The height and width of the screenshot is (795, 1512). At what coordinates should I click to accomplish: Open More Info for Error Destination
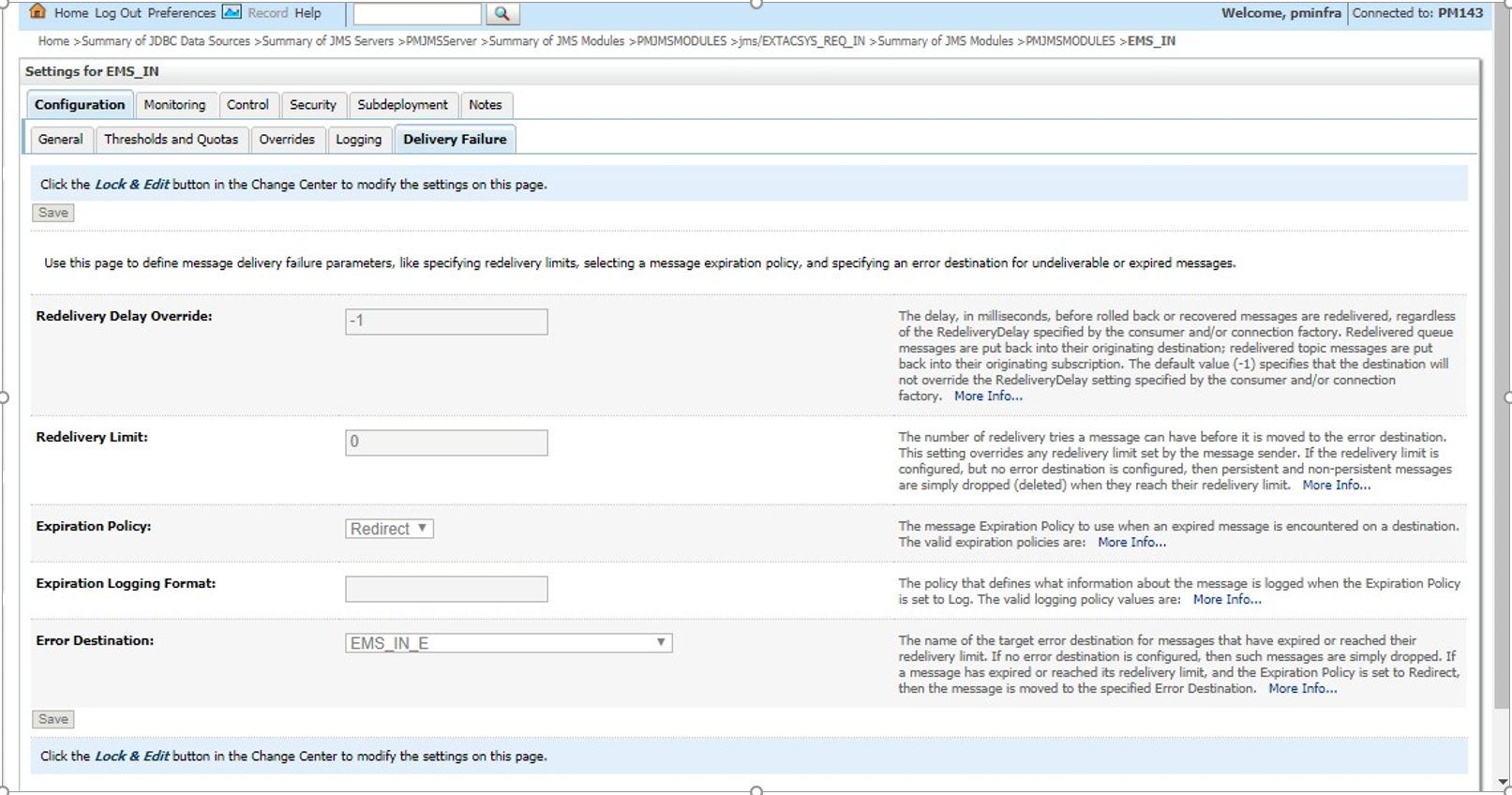point(1303,689)
